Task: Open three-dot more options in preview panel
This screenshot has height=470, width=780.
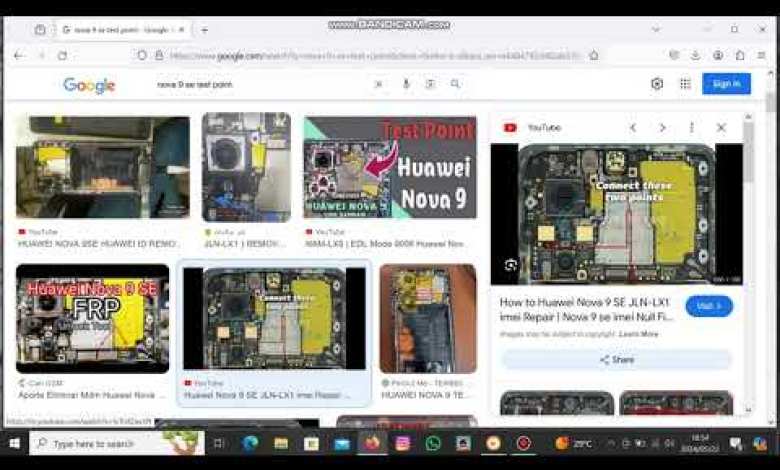Action: pyautogui.click(x=691, y=128)
